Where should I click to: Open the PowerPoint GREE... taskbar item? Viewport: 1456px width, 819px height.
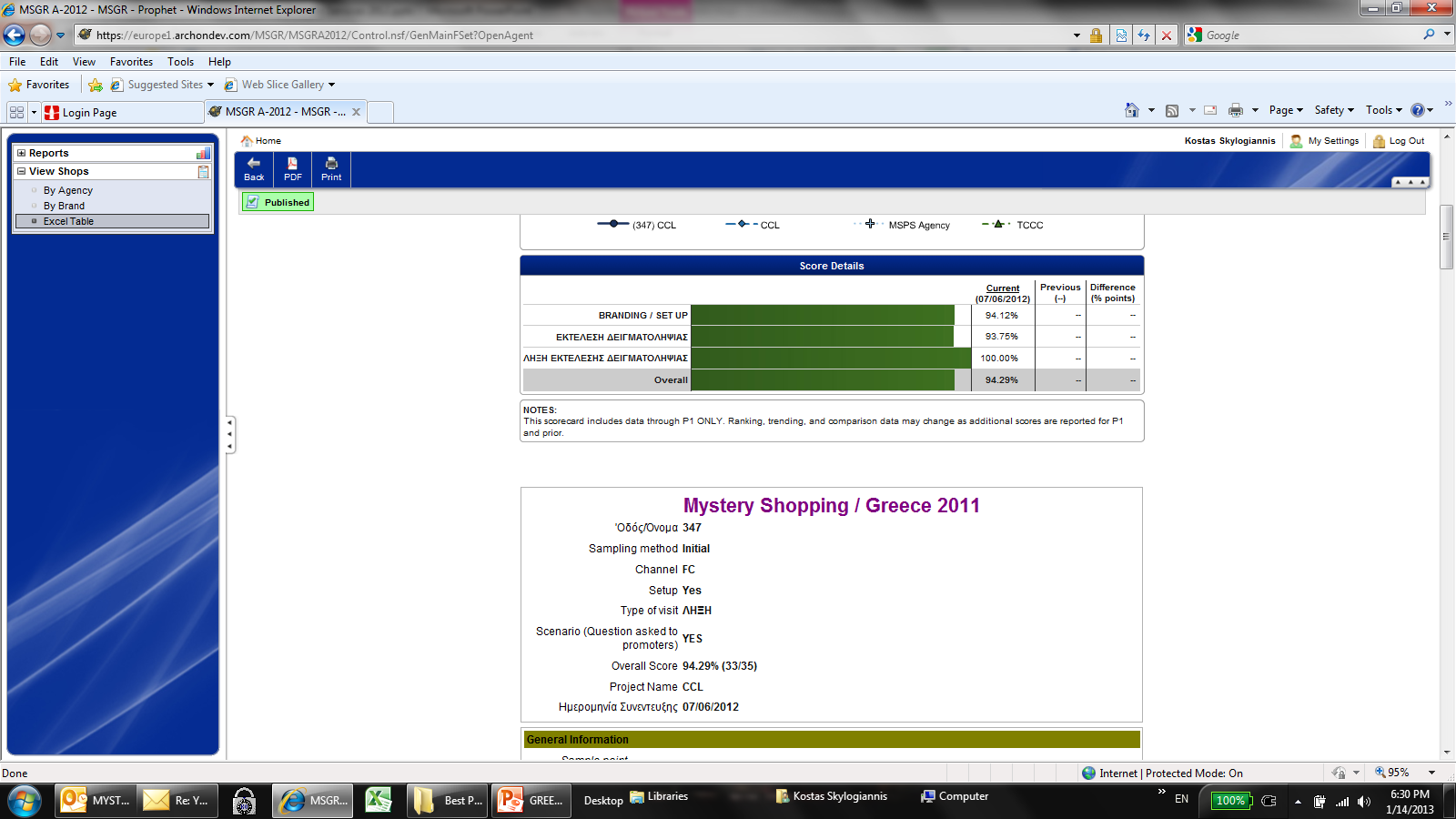(x=532, y=800)
